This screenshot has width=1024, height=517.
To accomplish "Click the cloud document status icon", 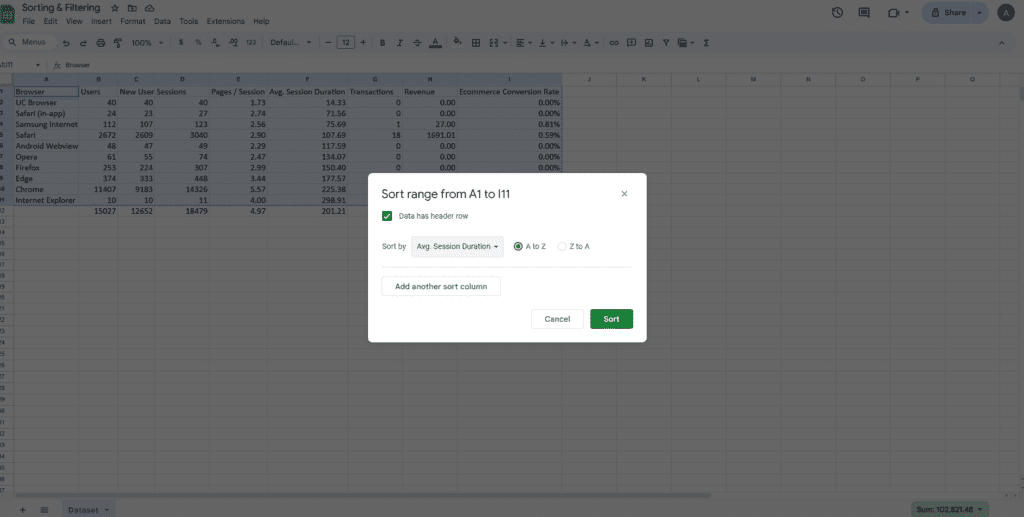I will pos(150,8).
